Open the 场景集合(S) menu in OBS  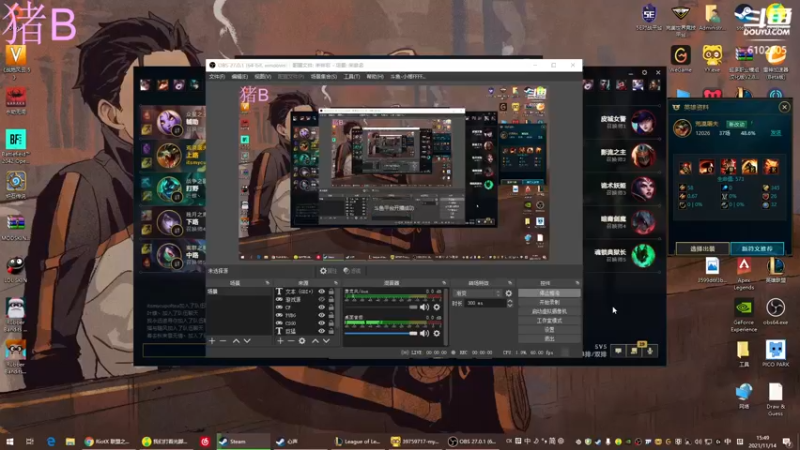(323, 77)
